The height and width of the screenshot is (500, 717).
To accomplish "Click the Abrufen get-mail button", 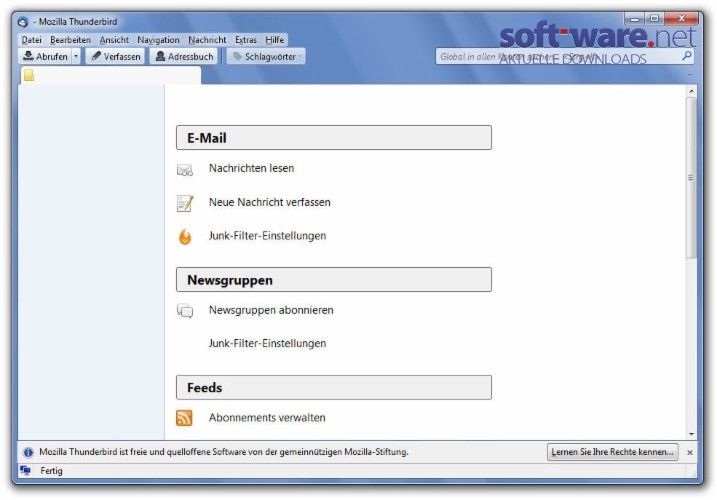I will tap(45, 56).
